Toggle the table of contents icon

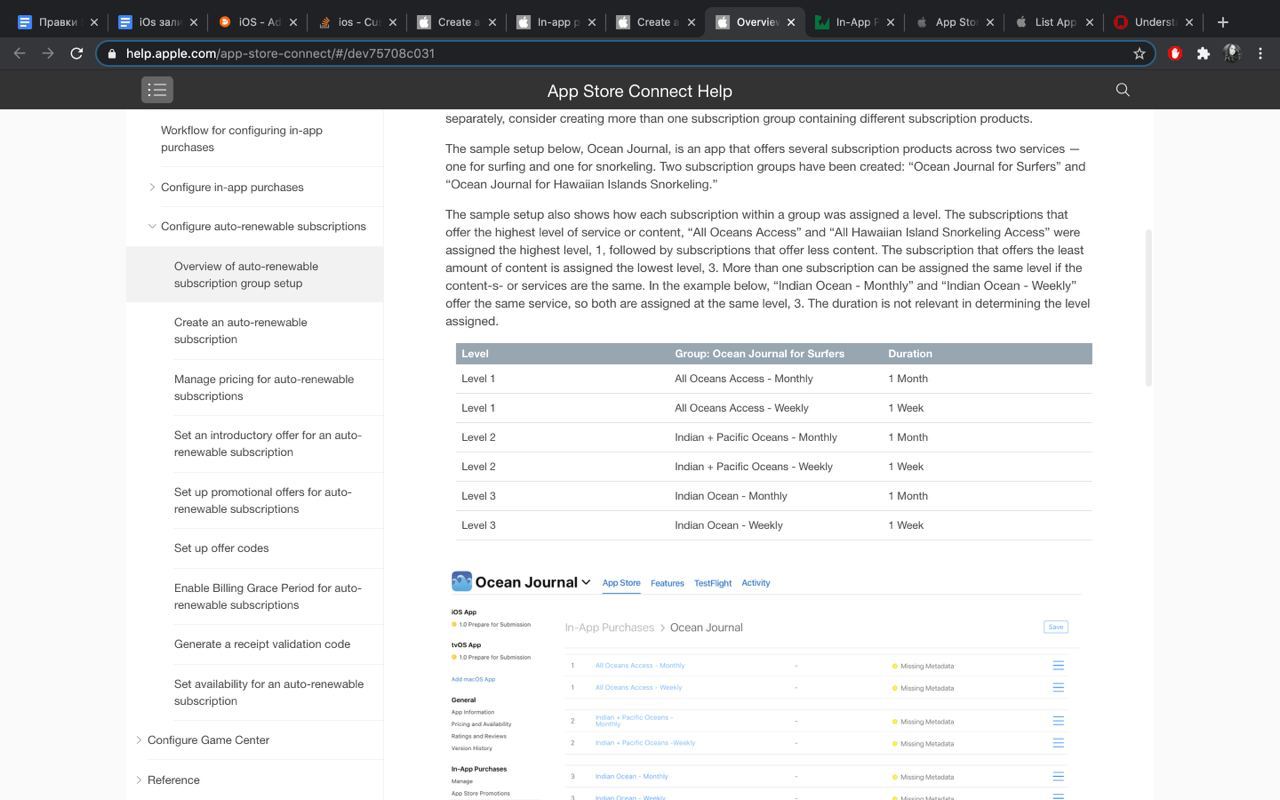click(157, 90)
